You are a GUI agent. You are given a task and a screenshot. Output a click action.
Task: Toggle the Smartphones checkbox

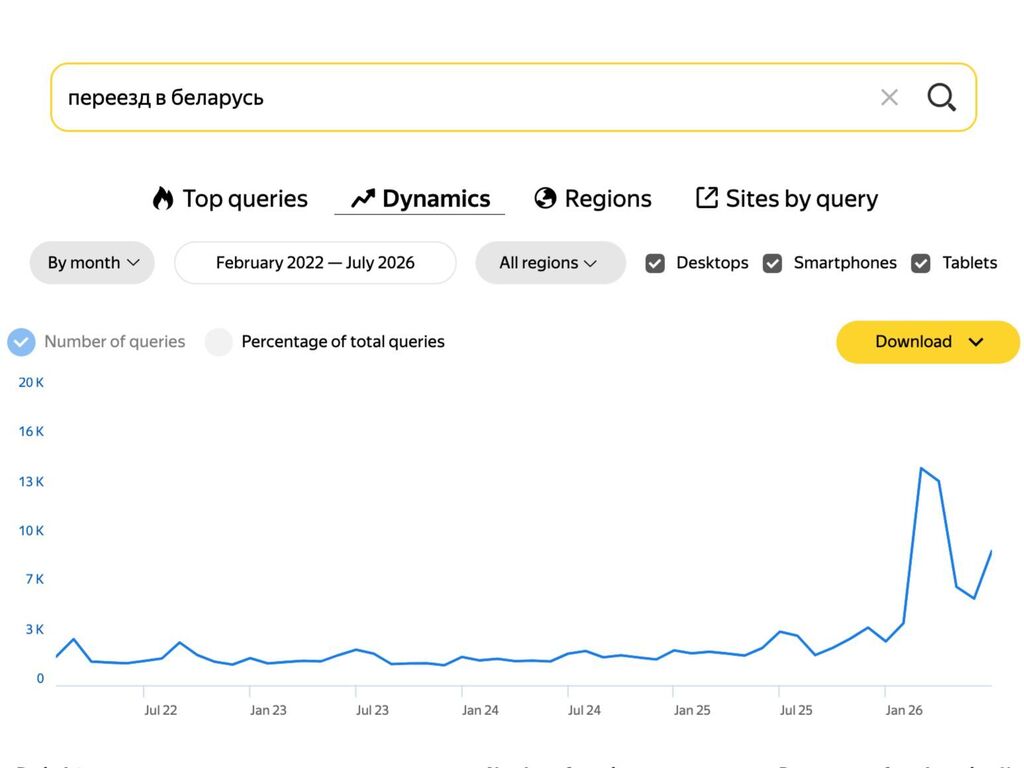click(773, 263)
